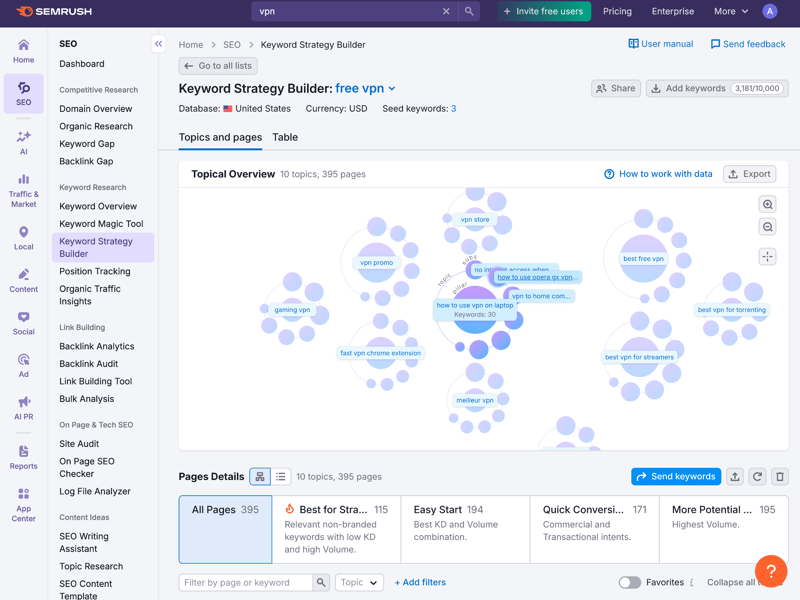Collapse the SEO sidebar menu
The image size is (800, 600).
click(x=158, y=44)
